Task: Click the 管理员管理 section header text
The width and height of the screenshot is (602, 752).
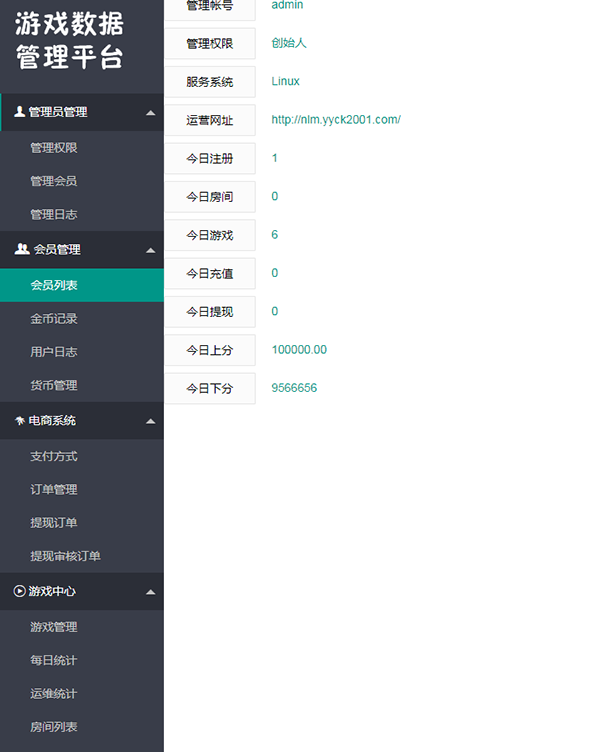Action: pyautogui.click(x=58, y=112)
